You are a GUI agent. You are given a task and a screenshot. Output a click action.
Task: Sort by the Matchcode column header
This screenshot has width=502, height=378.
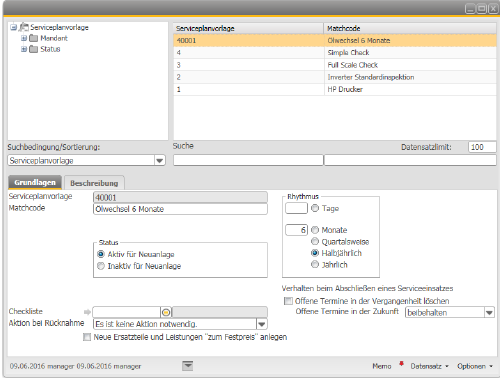[x=410, y=28]
